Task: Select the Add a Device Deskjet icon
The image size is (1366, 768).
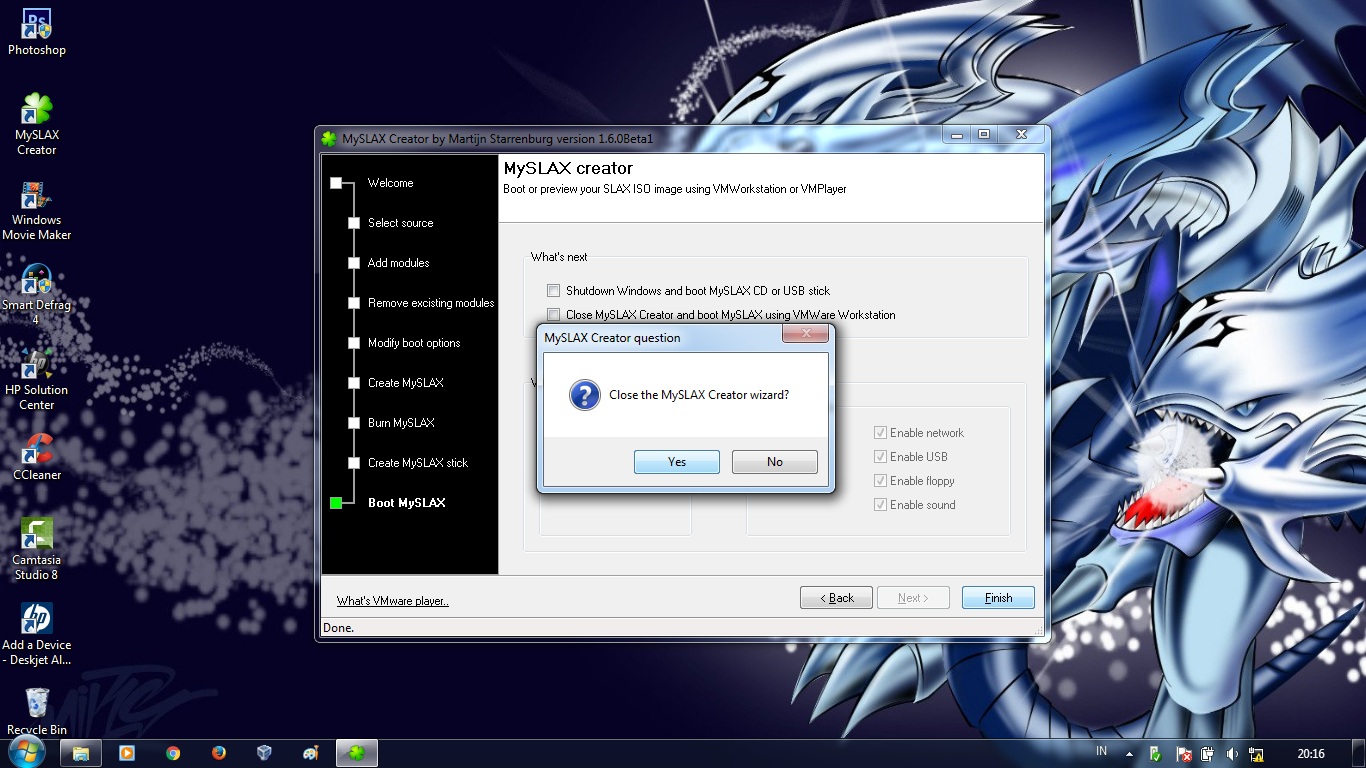Action: tap(36, 634)
